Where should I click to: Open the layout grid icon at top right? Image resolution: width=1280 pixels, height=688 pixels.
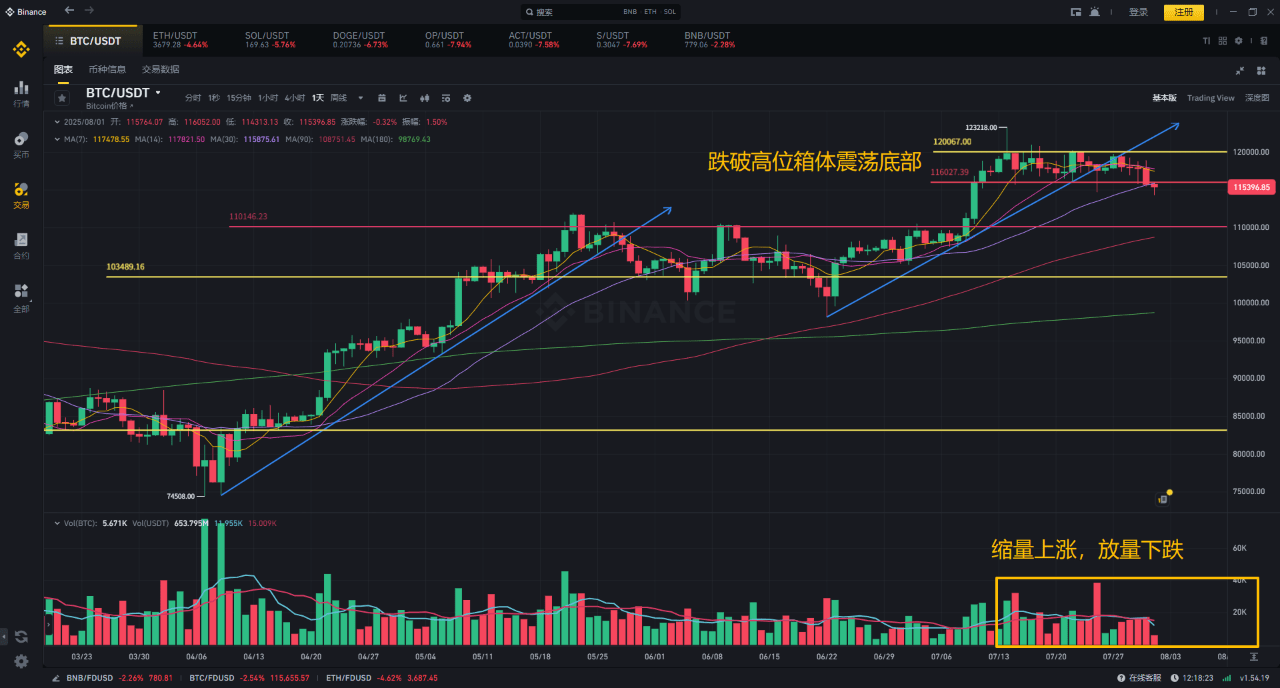pos(1223,41)
